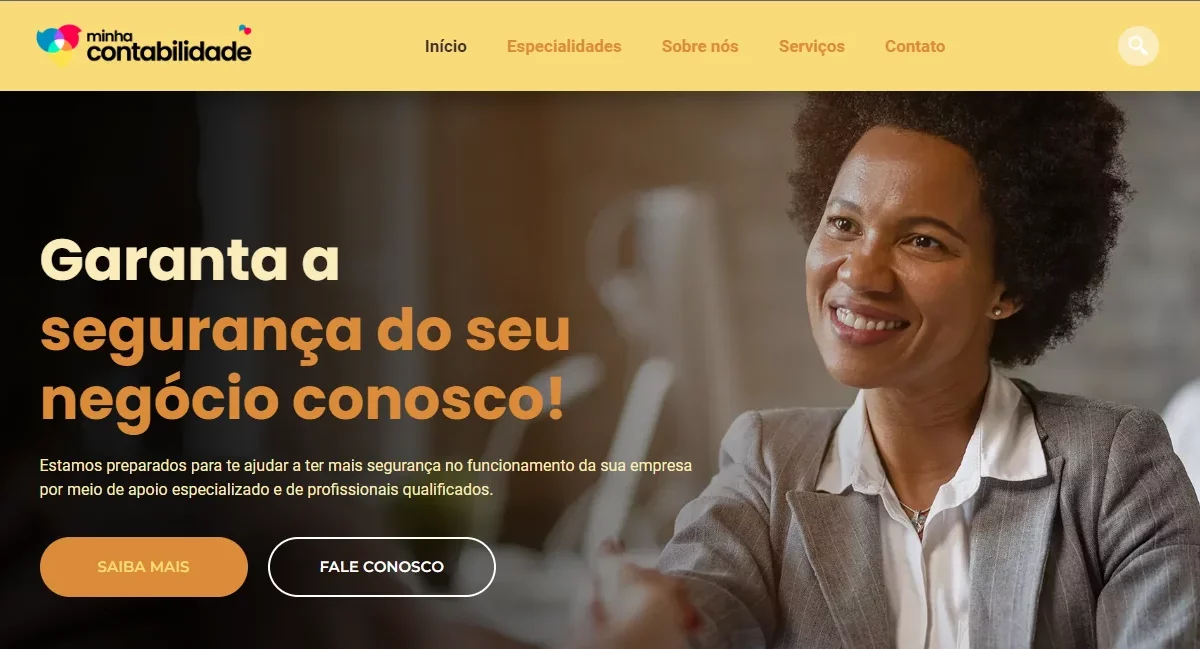Open the Especialidades menu item

pos(564,46)
